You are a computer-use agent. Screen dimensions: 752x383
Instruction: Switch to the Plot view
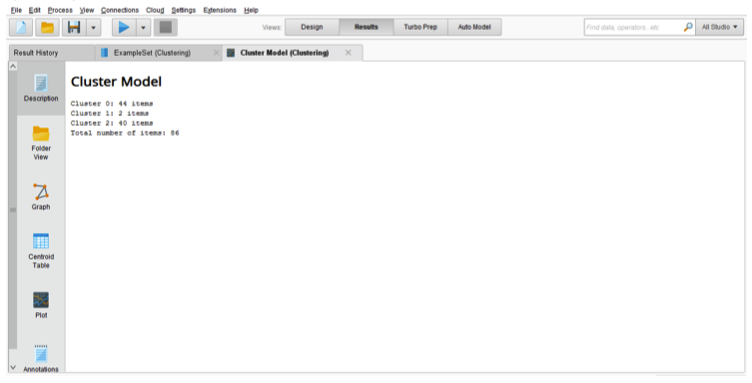pos(41,304)
